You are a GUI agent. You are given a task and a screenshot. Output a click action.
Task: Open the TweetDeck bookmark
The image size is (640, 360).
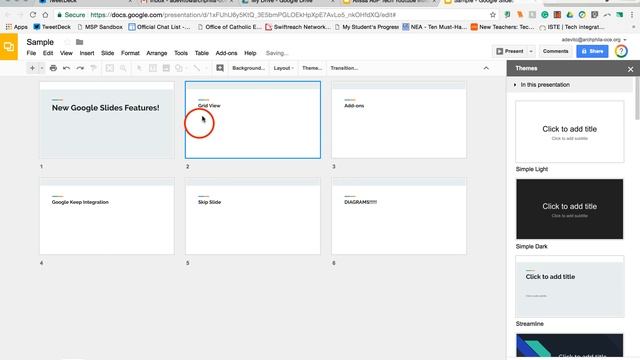52,27
